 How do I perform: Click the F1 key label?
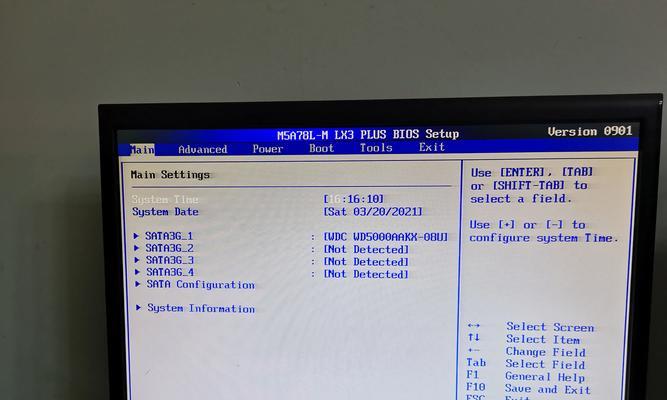point(472,374)
